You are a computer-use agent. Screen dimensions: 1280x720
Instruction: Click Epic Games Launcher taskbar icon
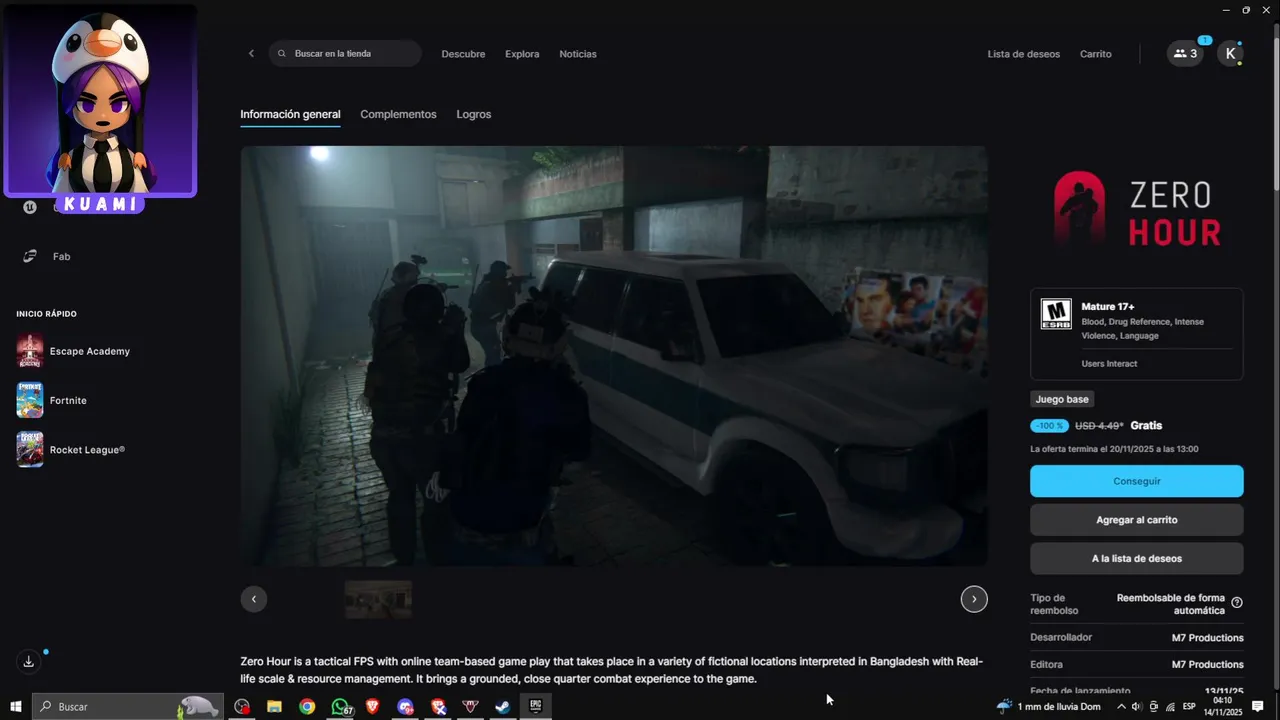536,706
